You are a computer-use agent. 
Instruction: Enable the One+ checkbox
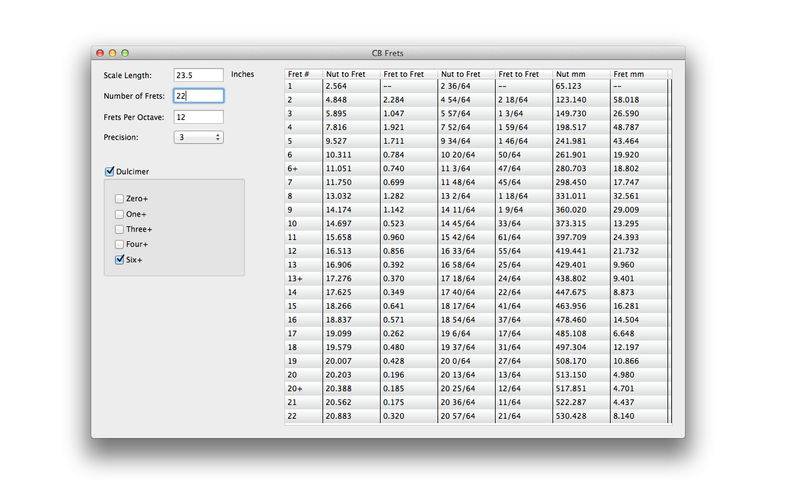pos(119,214)
